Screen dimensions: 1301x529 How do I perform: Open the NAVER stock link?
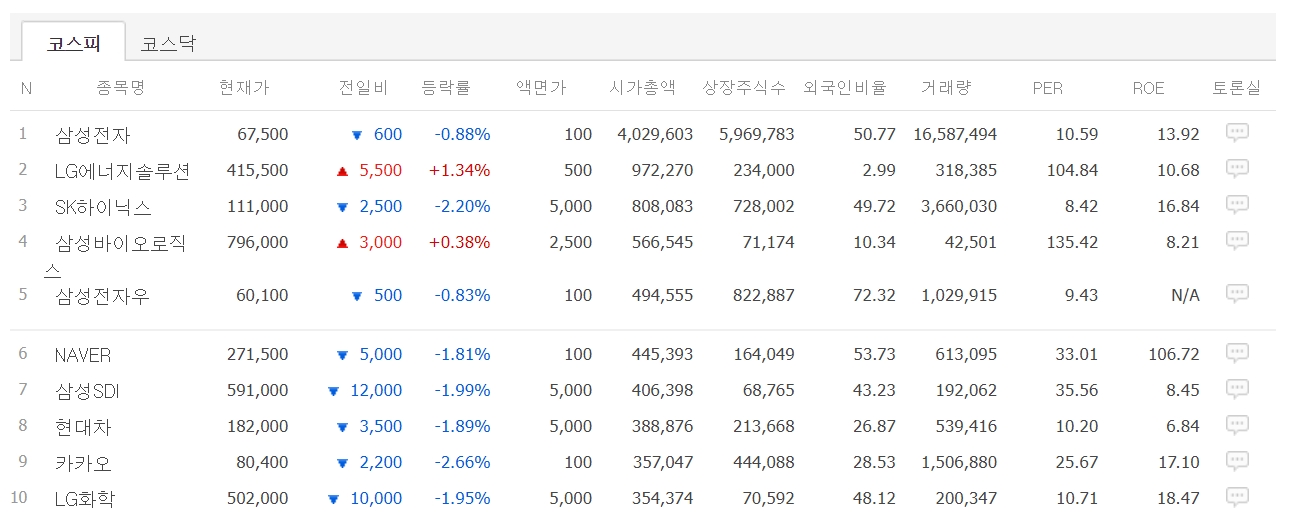83,355
